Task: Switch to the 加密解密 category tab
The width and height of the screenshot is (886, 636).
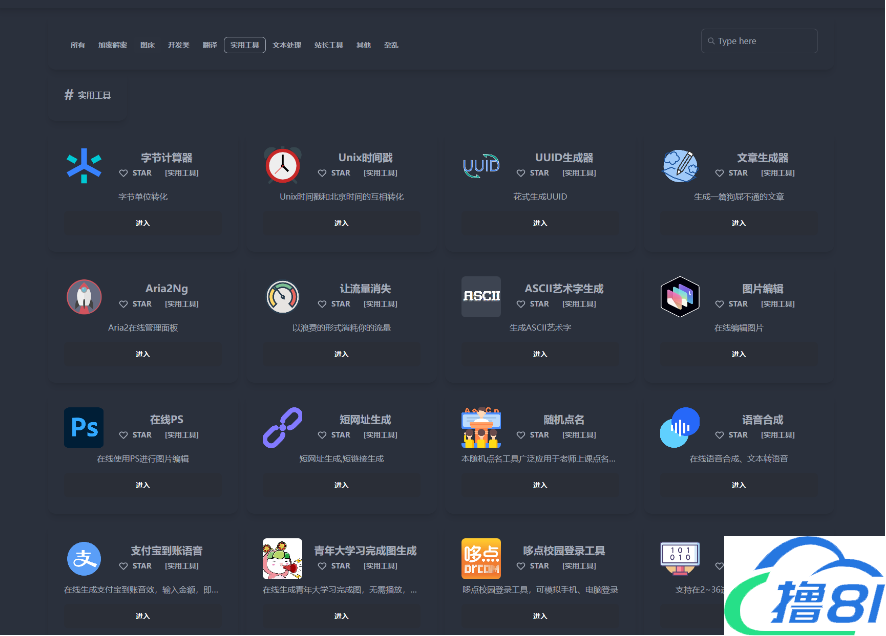Action: pyautogui.click(x=112, y=45)
